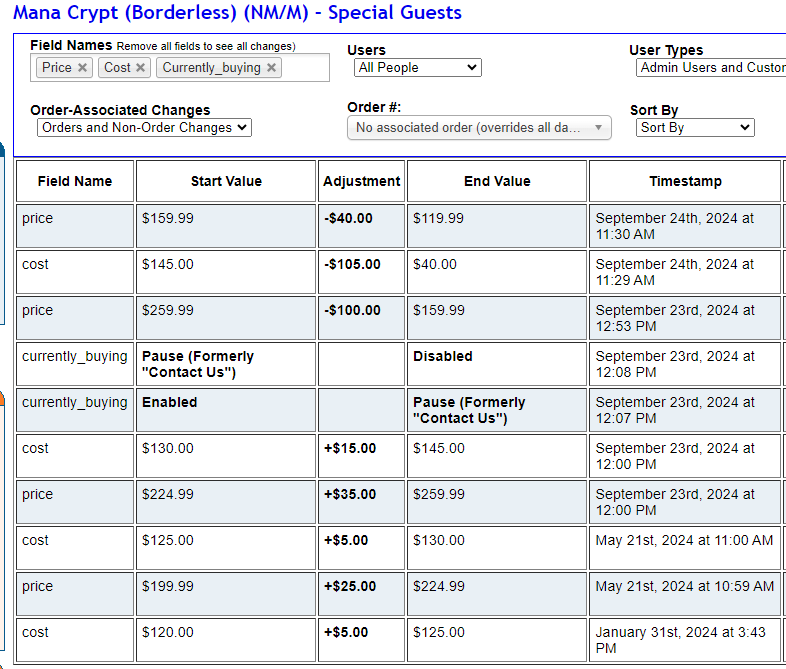Click the $259.99 start value
Viewport: 786px width, 669px height.
(167, 311)
